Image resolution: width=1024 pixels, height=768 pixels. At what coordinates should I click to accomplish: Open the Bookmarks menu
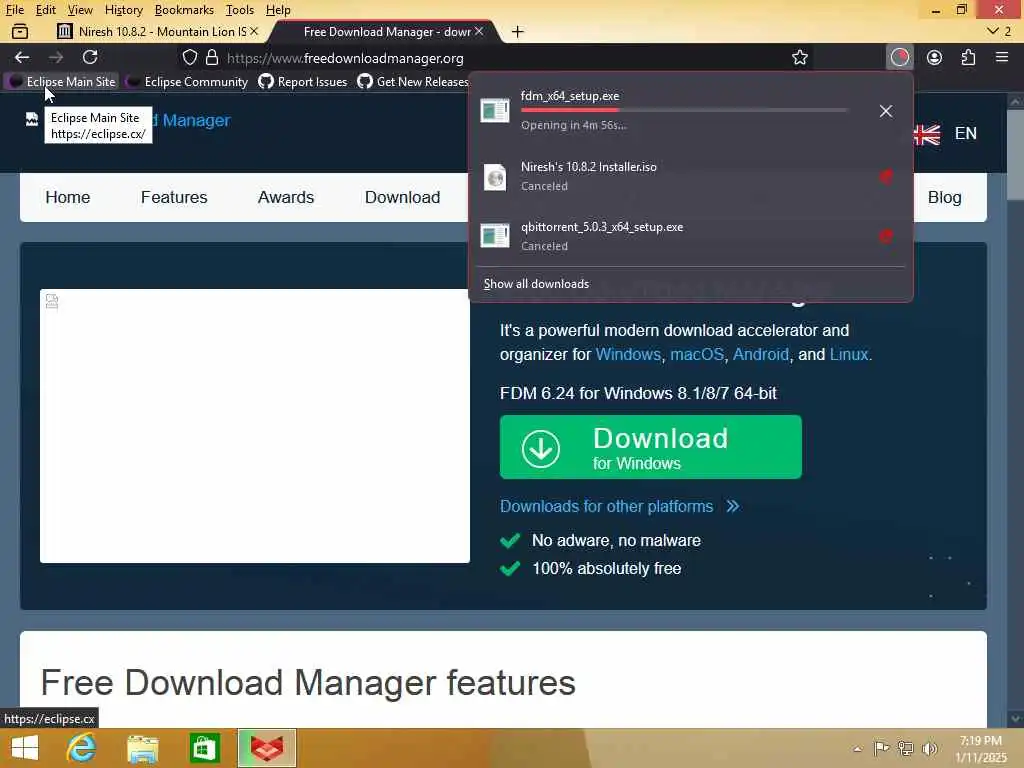(184, 10)
